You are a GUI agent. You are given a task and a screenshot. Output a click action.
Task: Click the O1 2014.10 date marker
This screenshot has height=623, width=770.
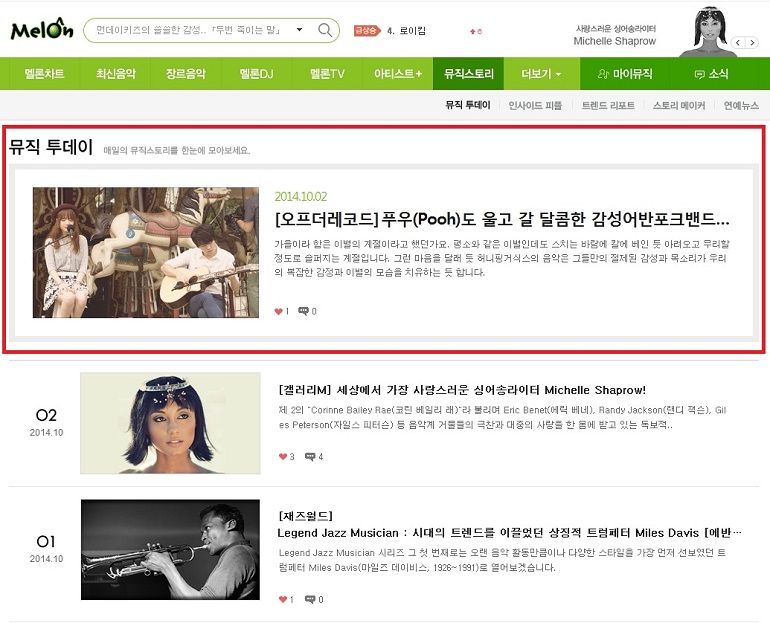pyautogui.click(x=46, y=548)
